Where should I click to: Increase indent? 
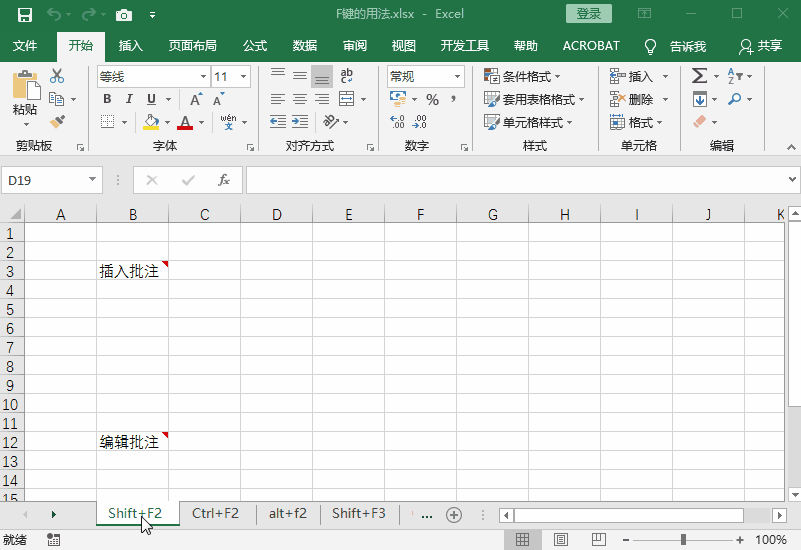point(300,122)
